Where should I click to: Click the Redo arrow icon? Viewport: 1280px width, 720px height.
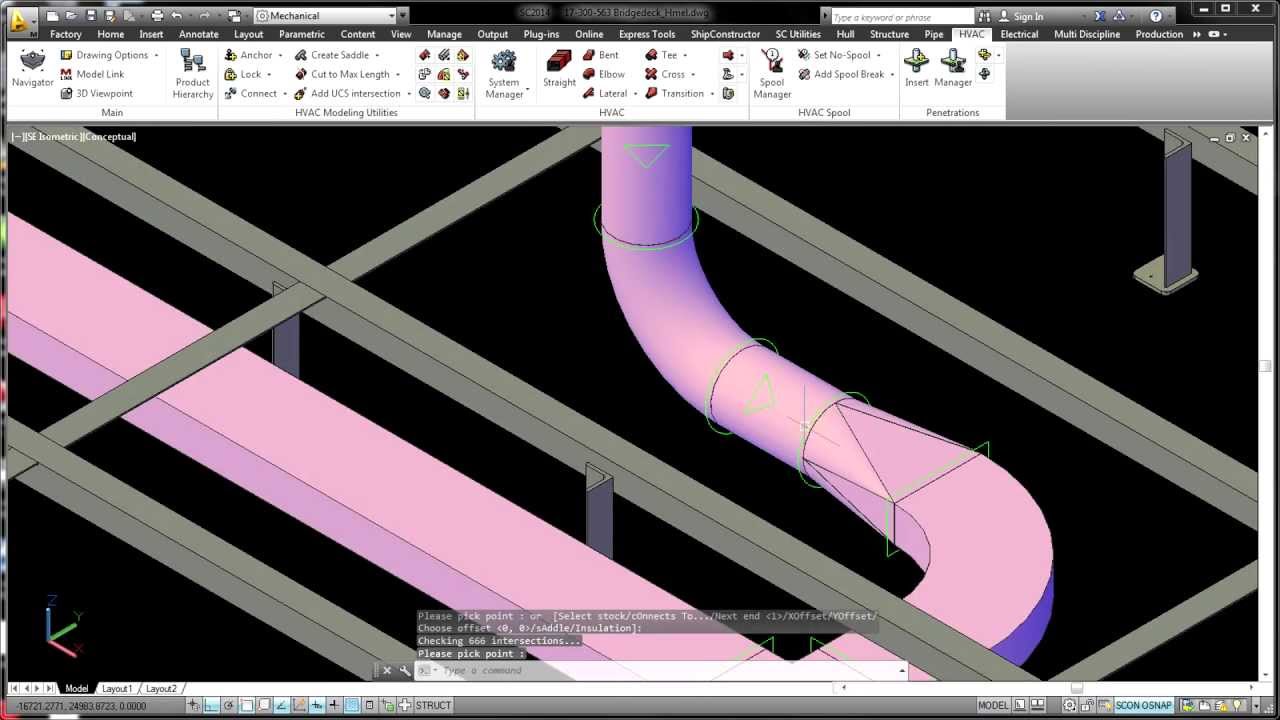205,16
